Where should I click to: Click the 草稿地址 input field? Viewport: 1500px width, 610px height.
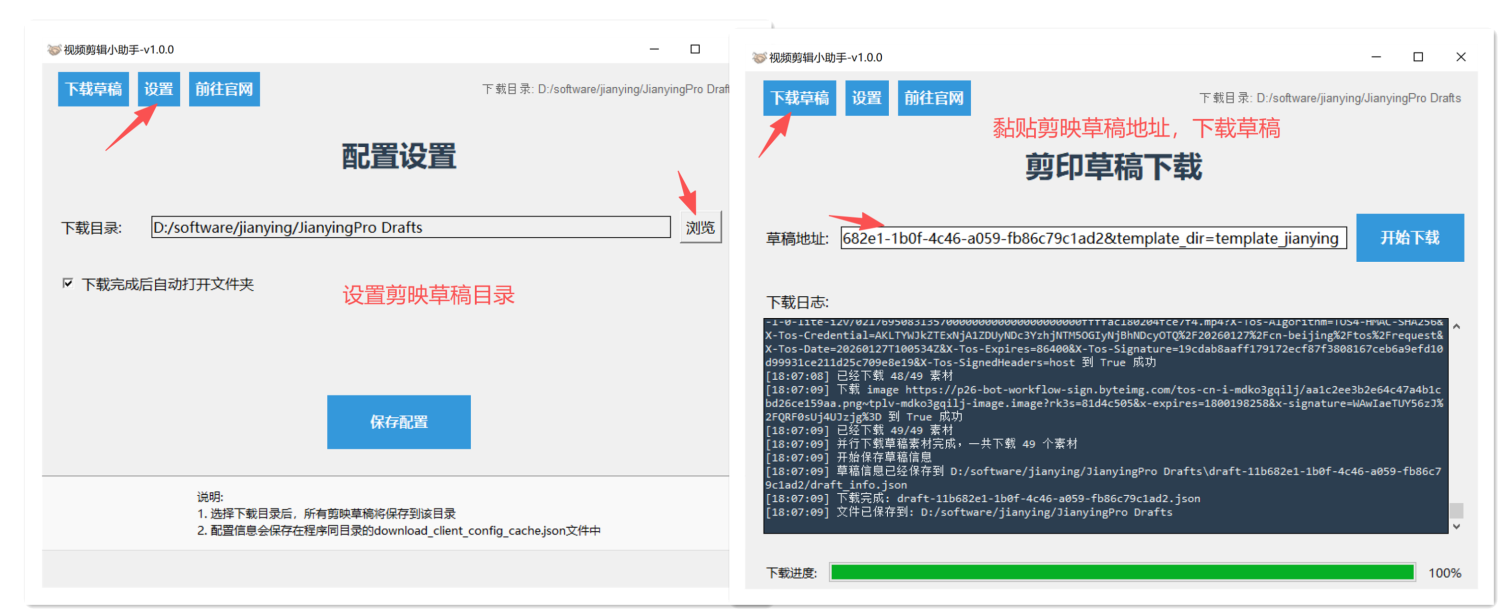click(x=1094, y=238)
